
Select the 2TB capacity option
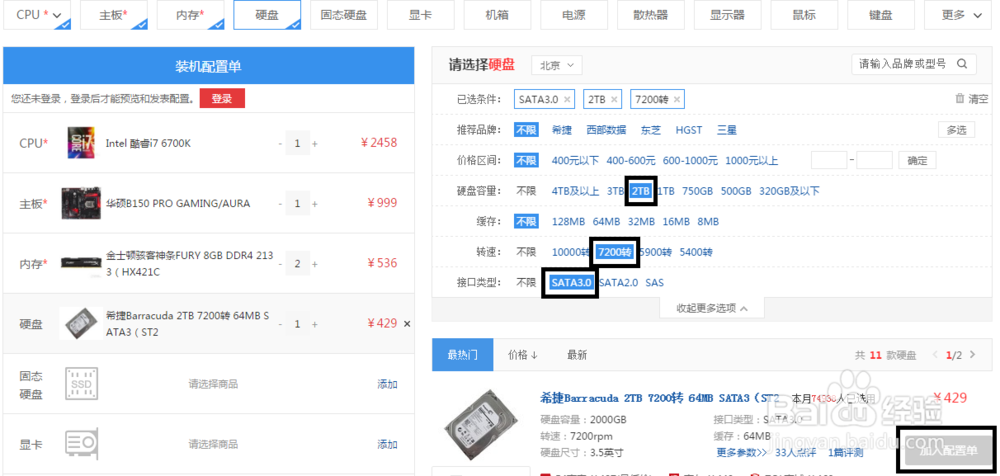point(640,191)
